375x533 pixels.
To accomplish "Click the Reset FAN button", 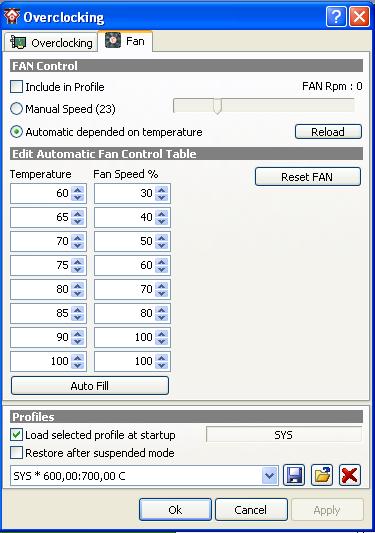I will pyautogui.click(x=308, y=177).
